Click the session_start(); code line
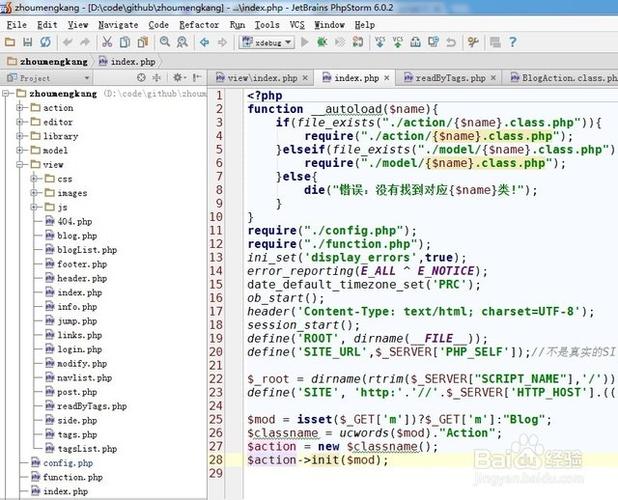Viewport: 618px width, 500px height. pos(303,325)
